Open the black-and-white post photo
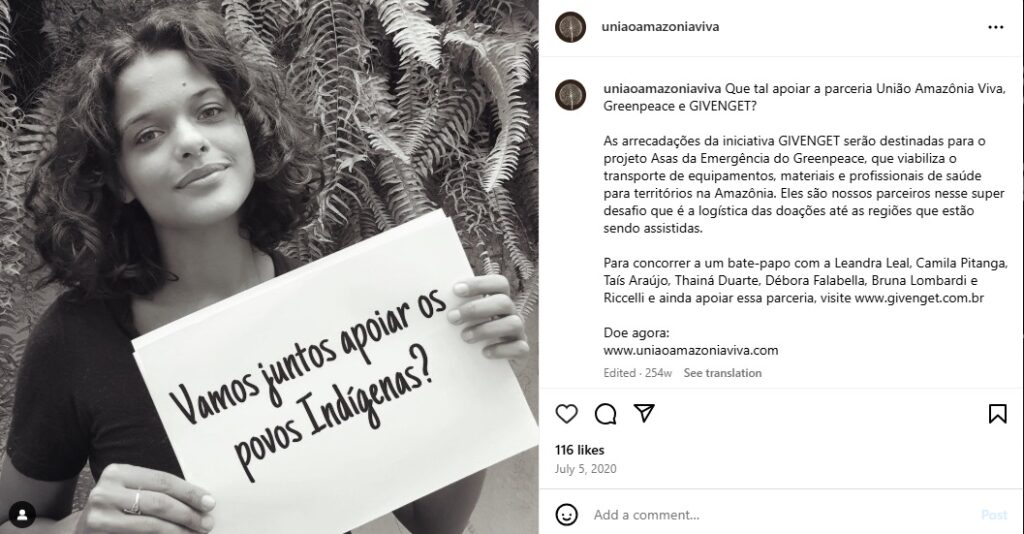This screenshot has height=534, width=1024. 269,267
